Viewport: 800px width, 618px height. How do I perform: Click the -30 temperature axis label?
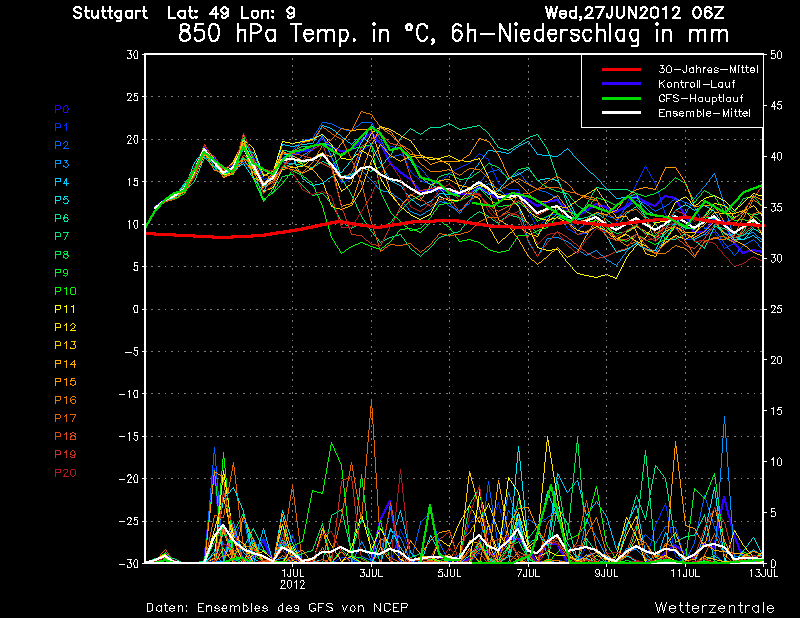[x=129, y=564]
